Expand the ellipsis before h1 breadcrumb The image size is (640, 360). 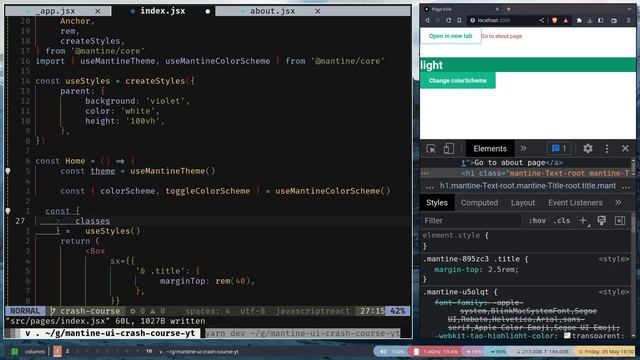pos(429,186)
